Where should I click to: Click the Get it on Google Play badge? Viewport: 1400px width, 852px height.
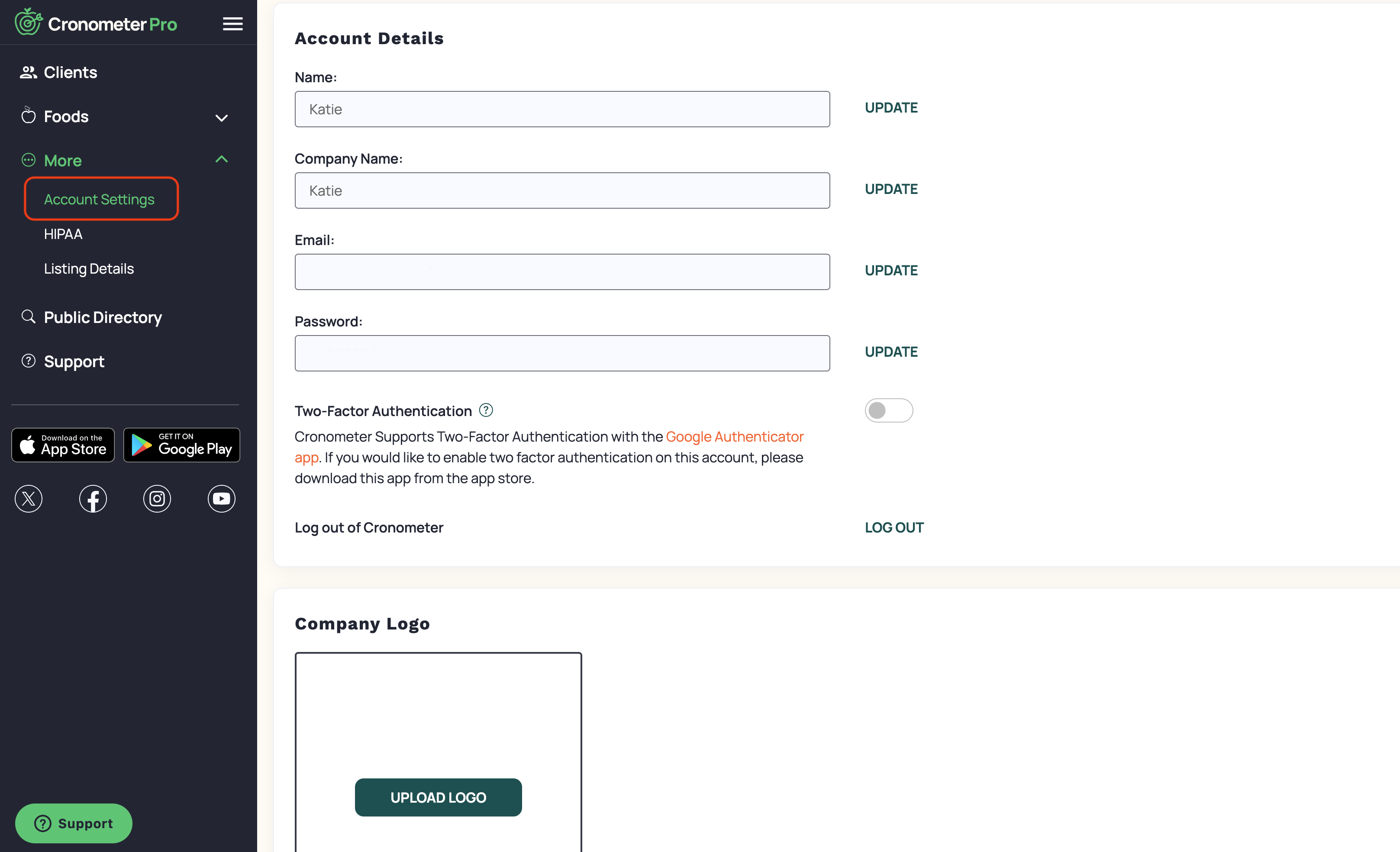pyautogui.click(x=182, y=445)
